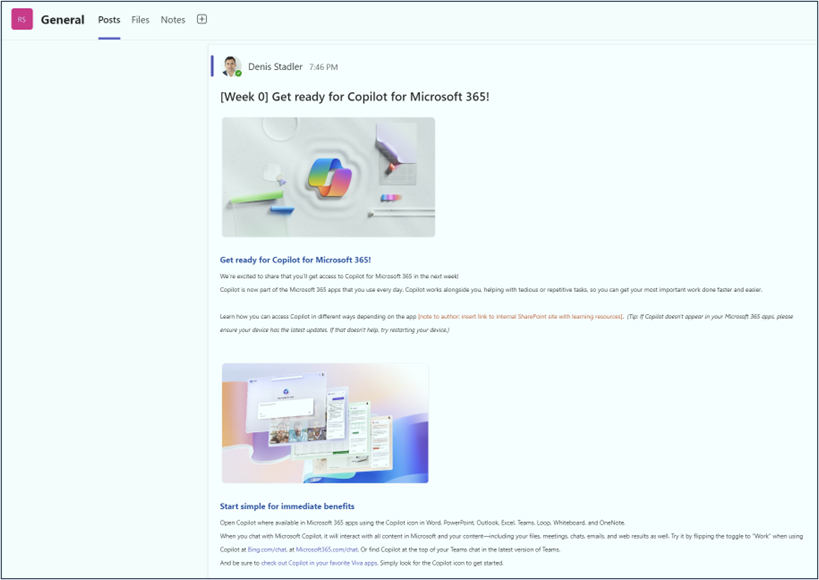The image size is (819, 580).
Task: Open the Microsoft365.com/chat link
Action: click(327, 550)
